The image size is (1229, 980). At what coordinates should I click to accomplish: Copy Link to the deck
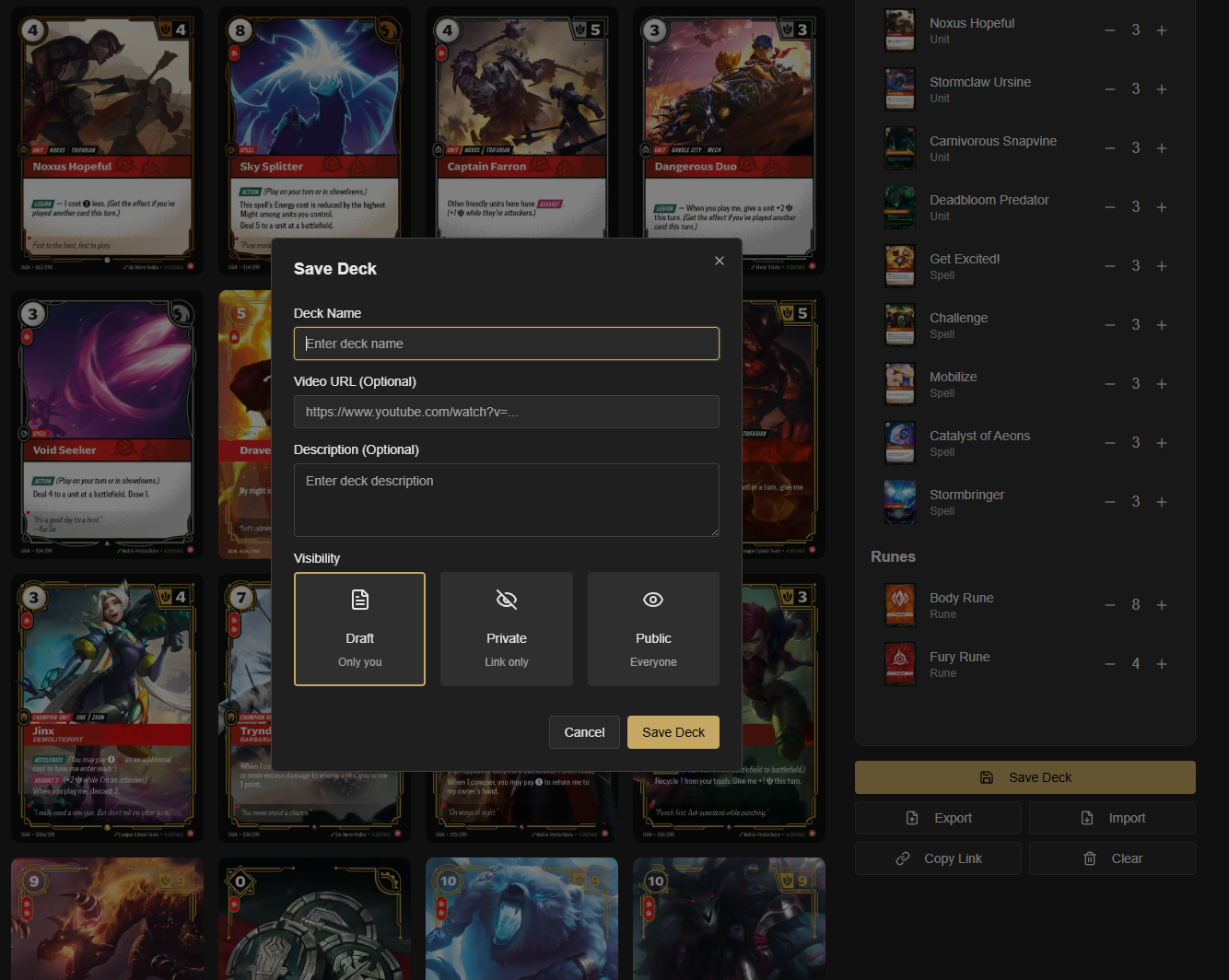coord(938,858)
